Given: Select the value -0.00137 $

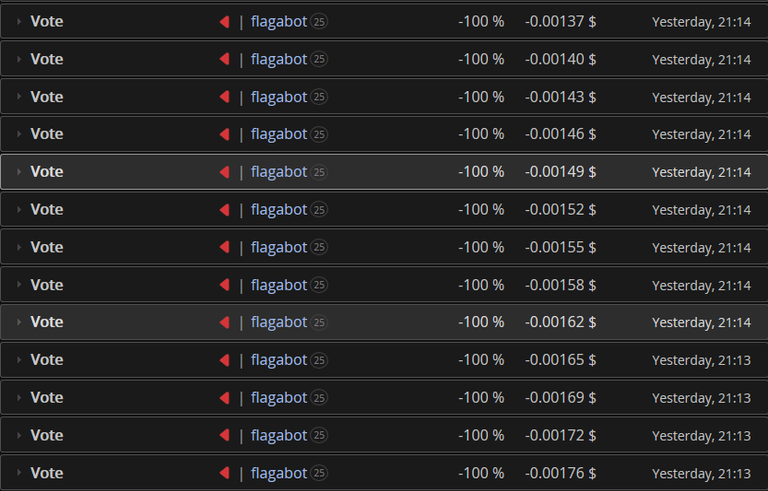Looking at the screenshot, I should coord(560,22).
